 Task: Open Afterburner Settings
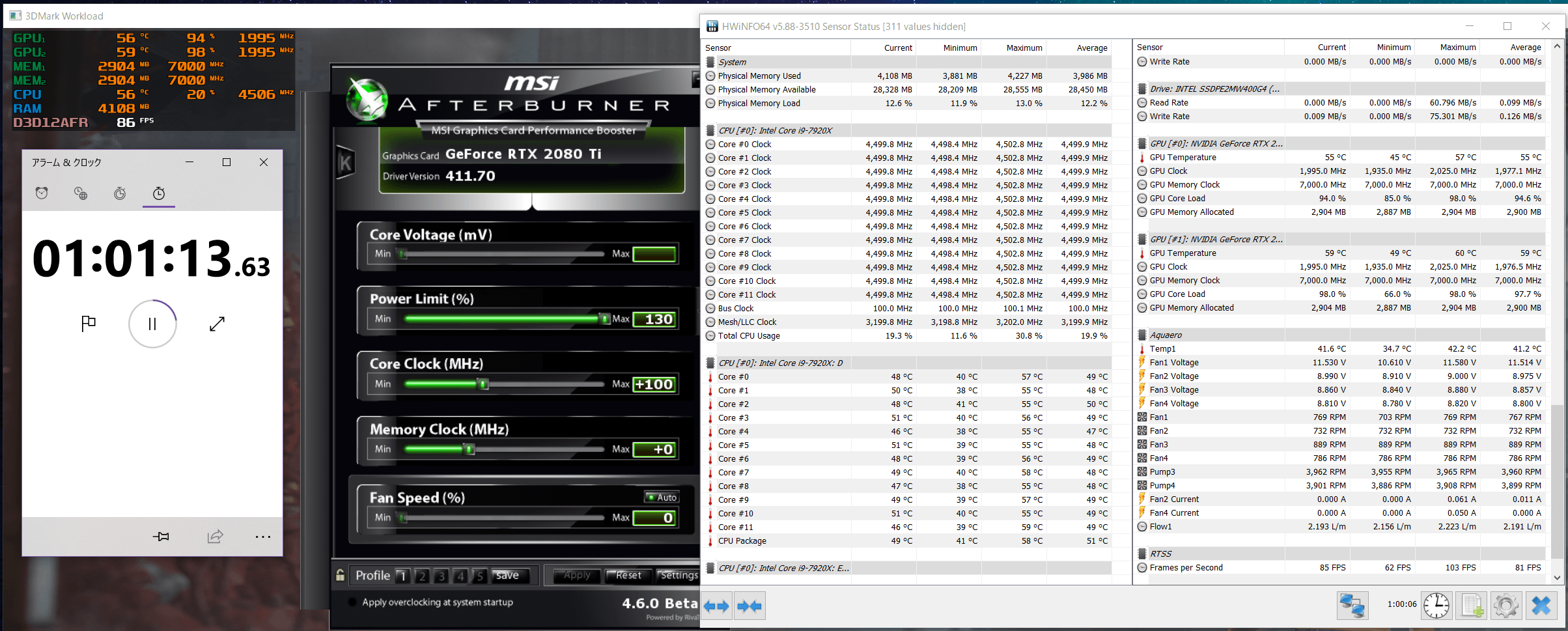(x=677, y=575)
